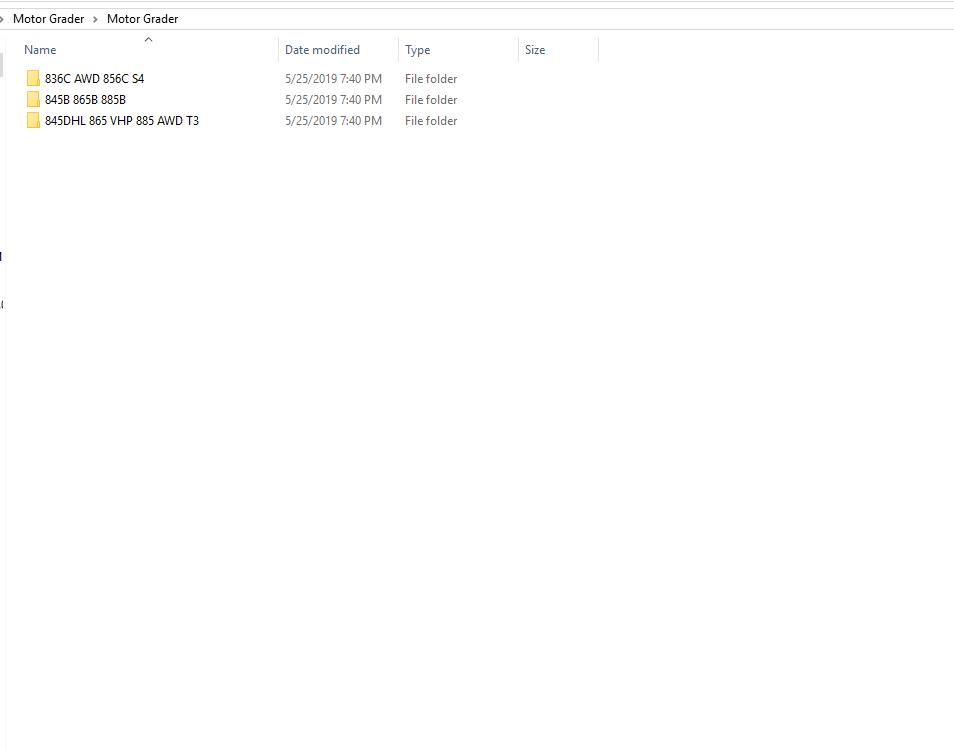Select the 845DHL 865 VHP 885 AWD T3 folder icon
This screenshot has width=954, height=750.
(33, 120)
